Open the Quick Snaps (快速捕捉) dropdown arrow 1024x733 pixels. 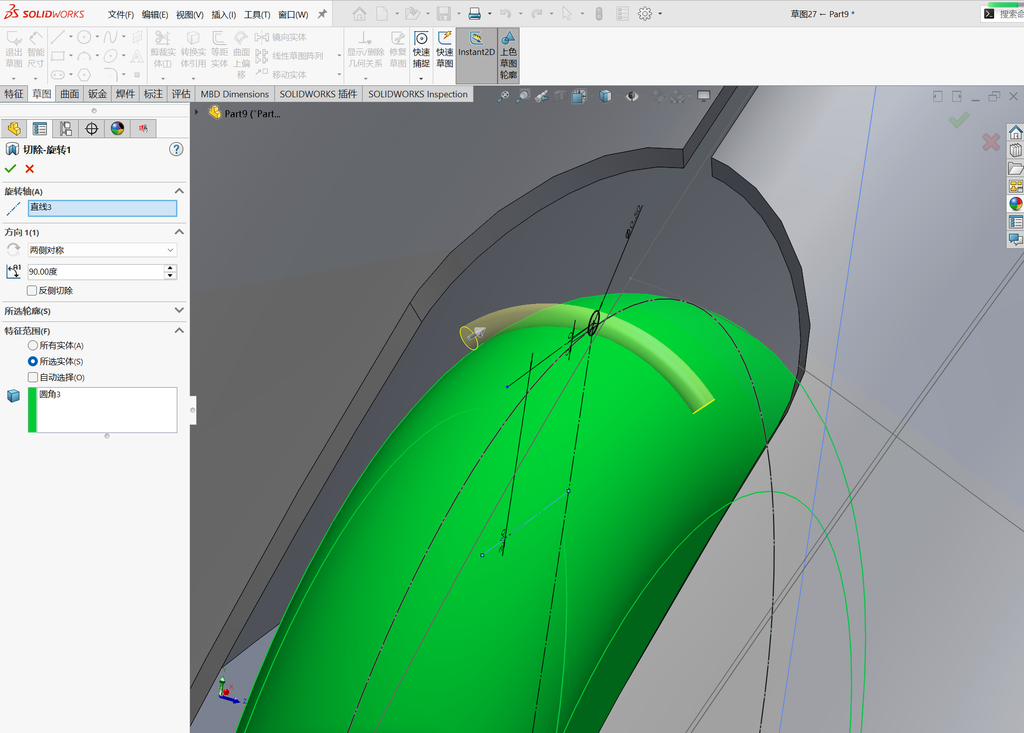[x=421, y=78]
